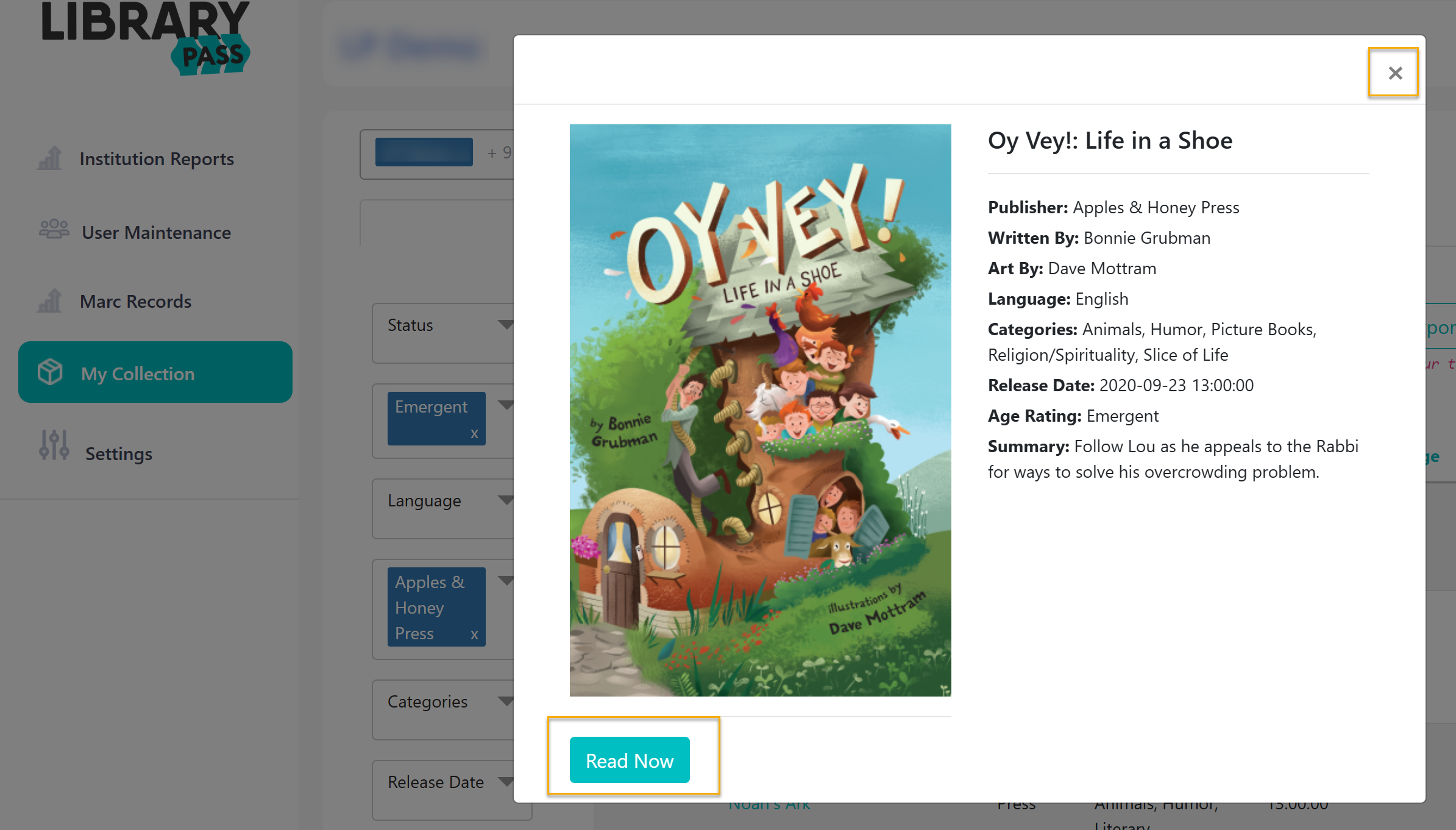Remove the Emergent filter tag
This screenshot has height=830, width=1456.
pos(474,433)
